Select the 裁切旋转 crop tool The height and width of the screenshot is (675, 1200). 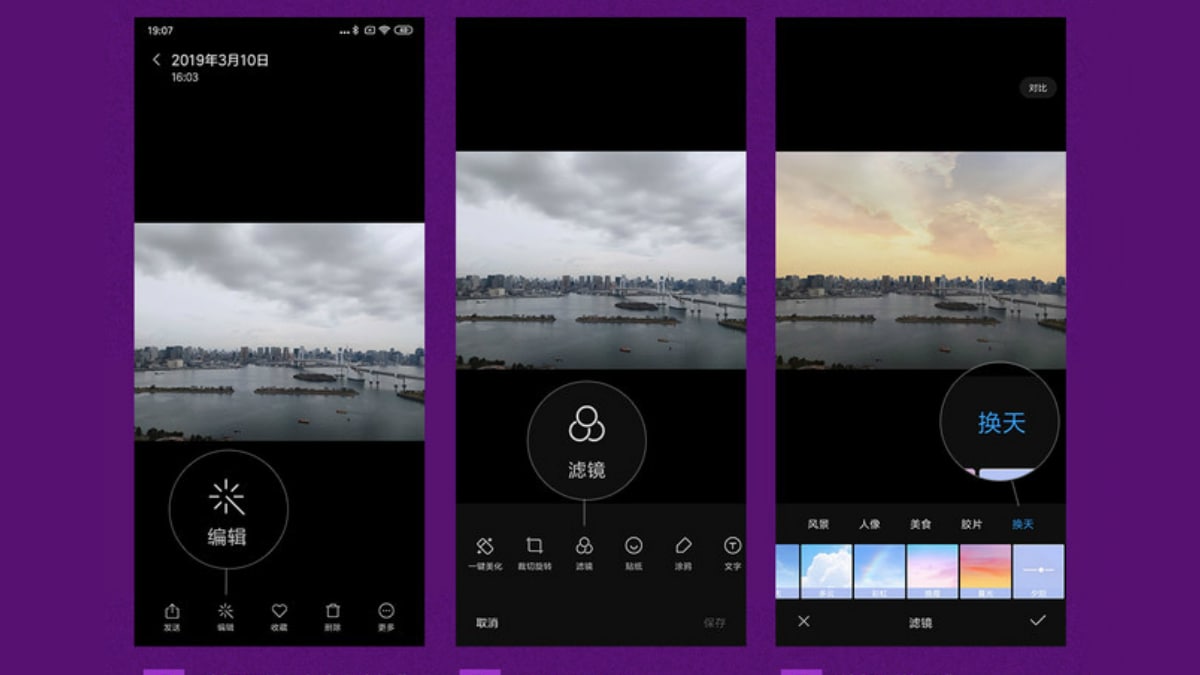click(x=534, y=551)
